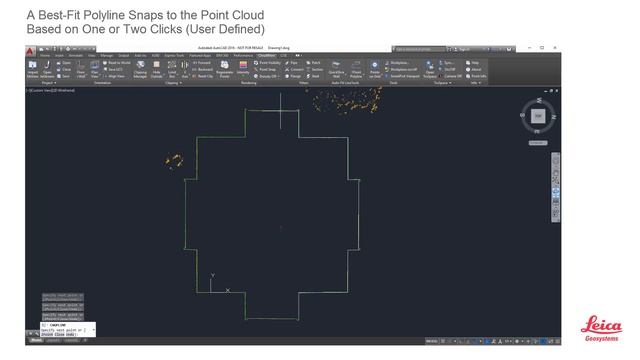Screen dimensions: 640x360
Task: Click the Point Info tool
Action: click(x=476, y=76)
